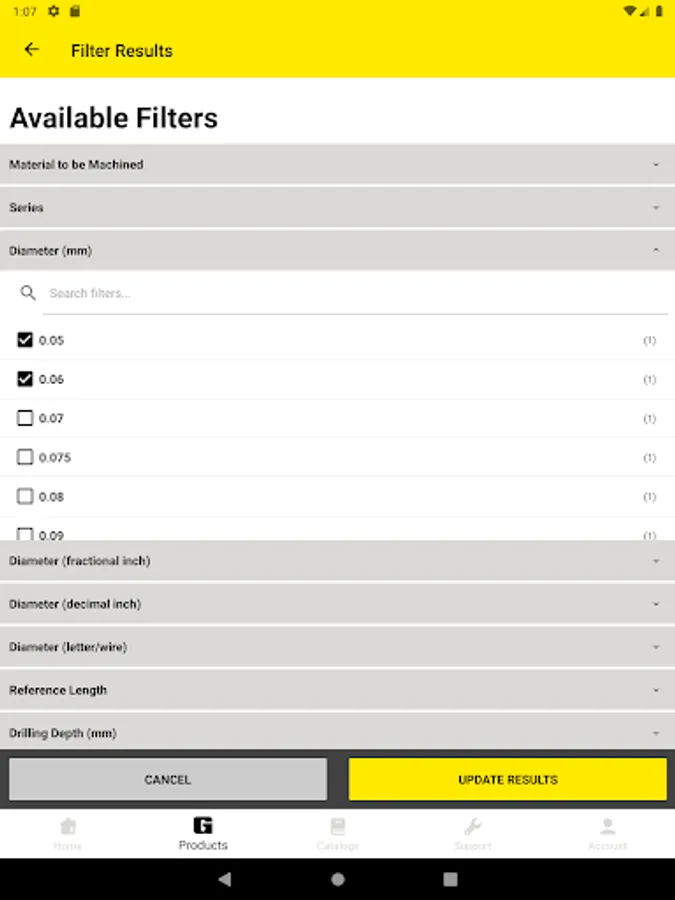Uncheck the 0.06 diameter checkbox
The height and width of the screenshot is (900, 675).
(25, 379)
